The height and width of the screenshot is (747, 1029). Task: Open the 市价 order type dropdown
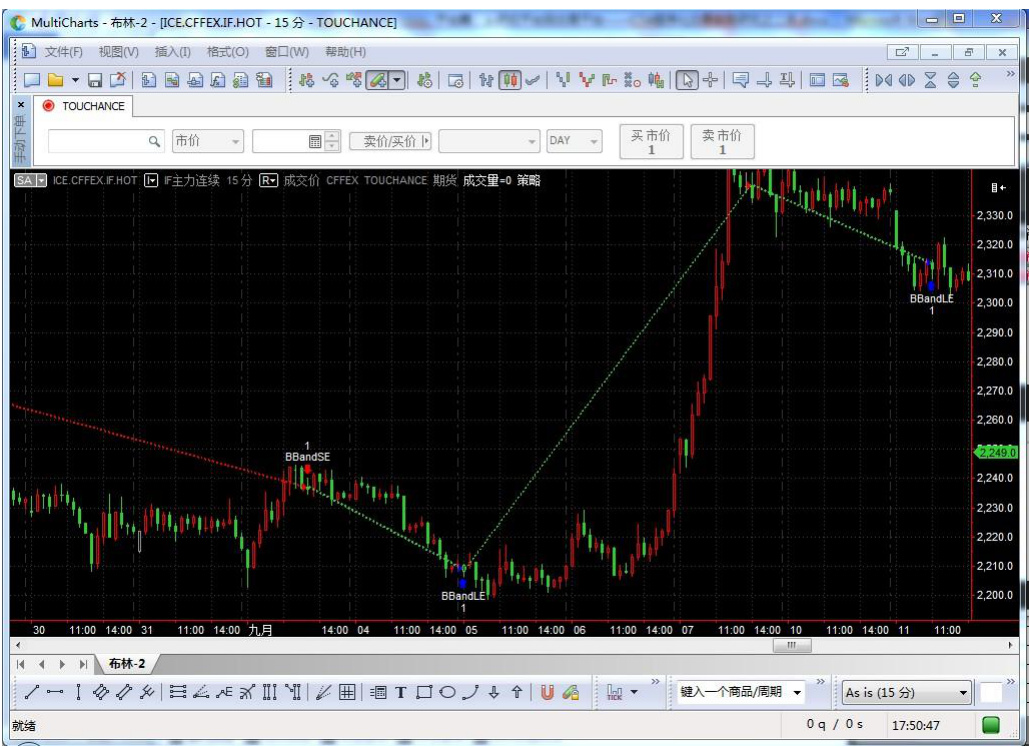pyautogui.click(x=208, y=142)
